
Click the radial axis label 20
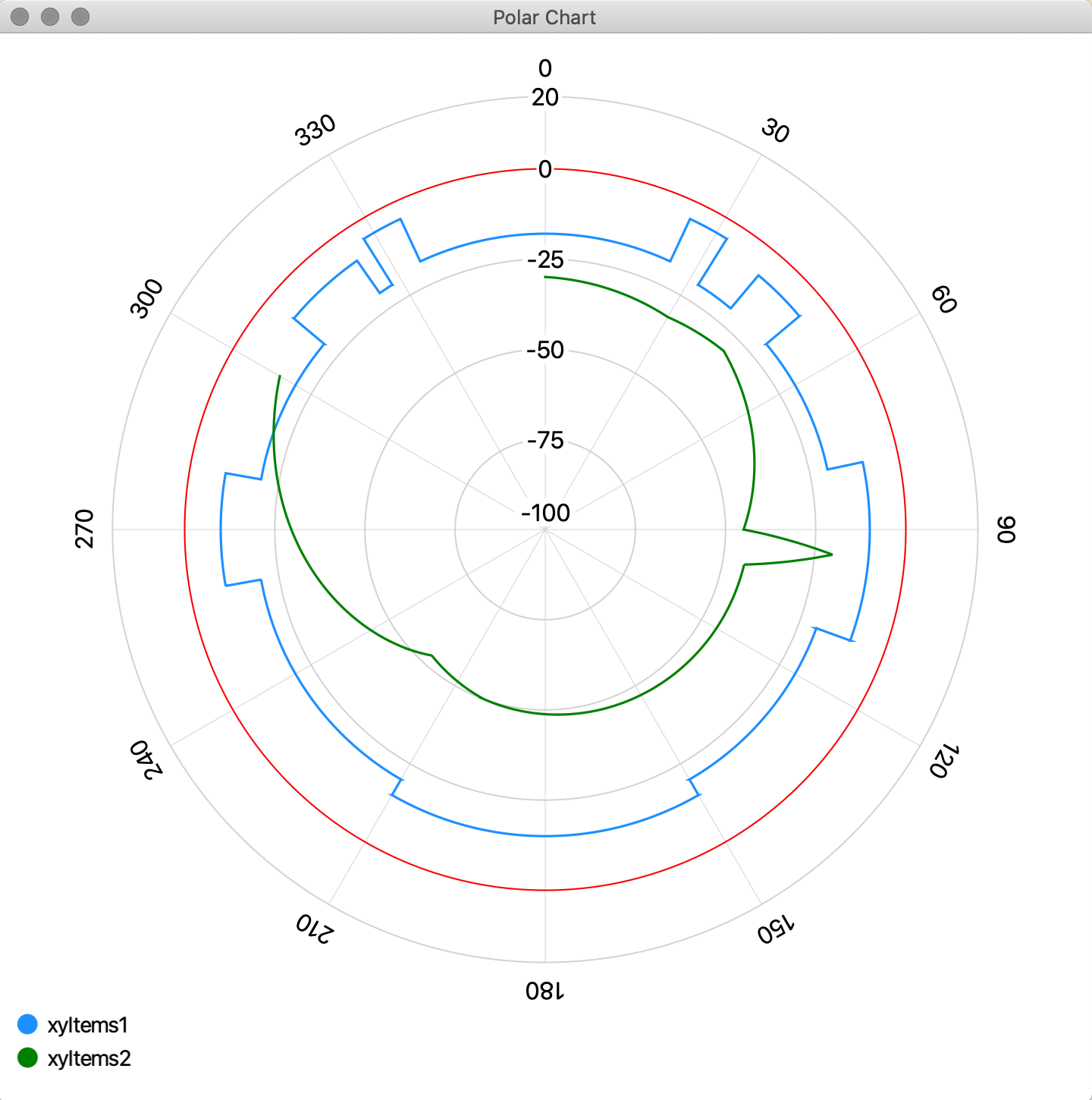click(545, 97)
